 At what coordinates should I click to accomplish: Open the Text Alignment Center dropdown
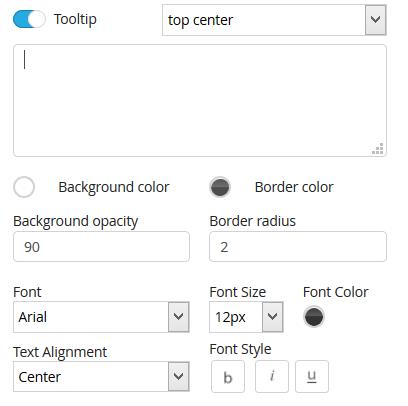tap(101, 377)
